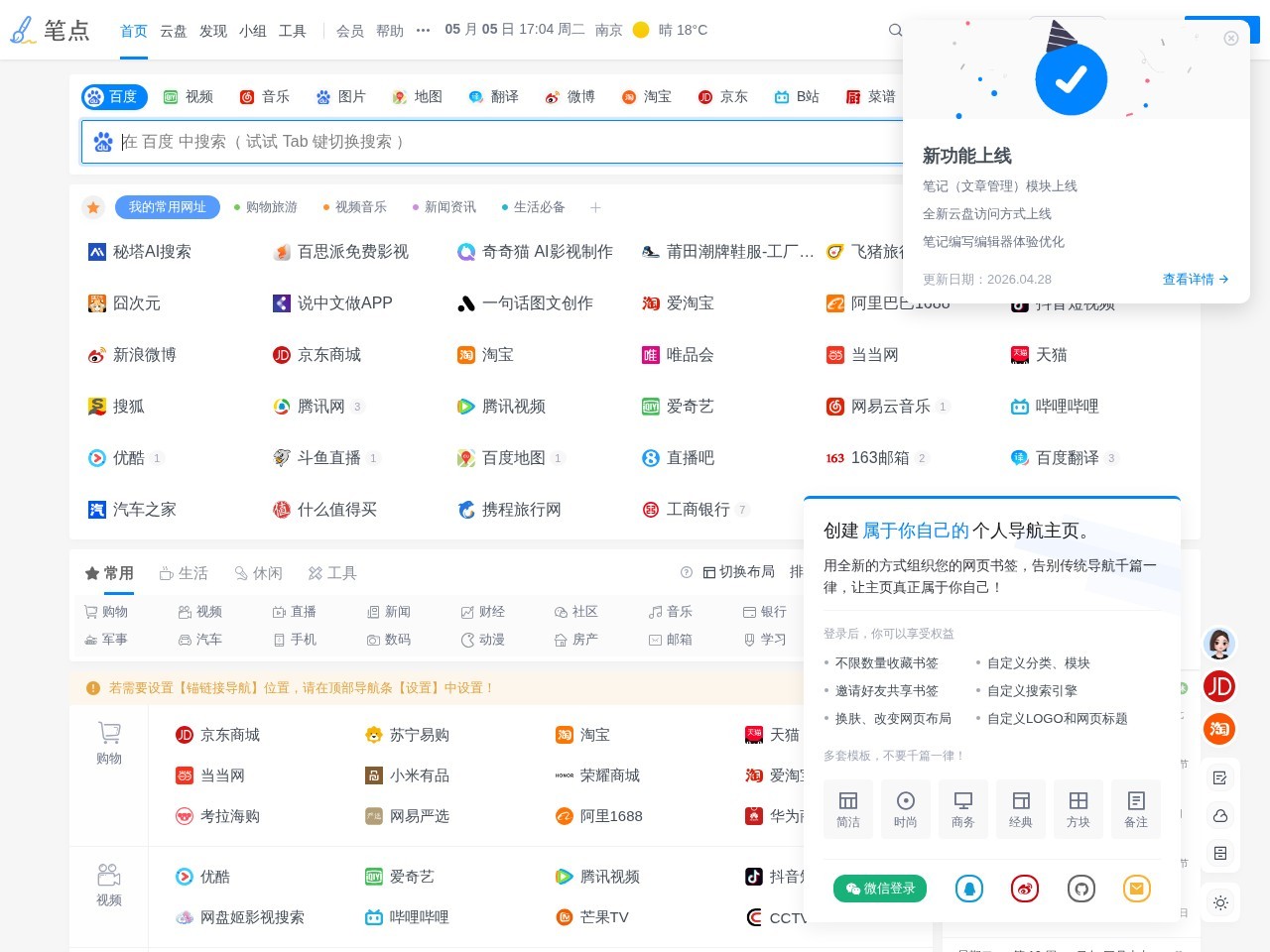Switch search engine to 微博
The image size is (1270, 952).
tap(570, 96)
